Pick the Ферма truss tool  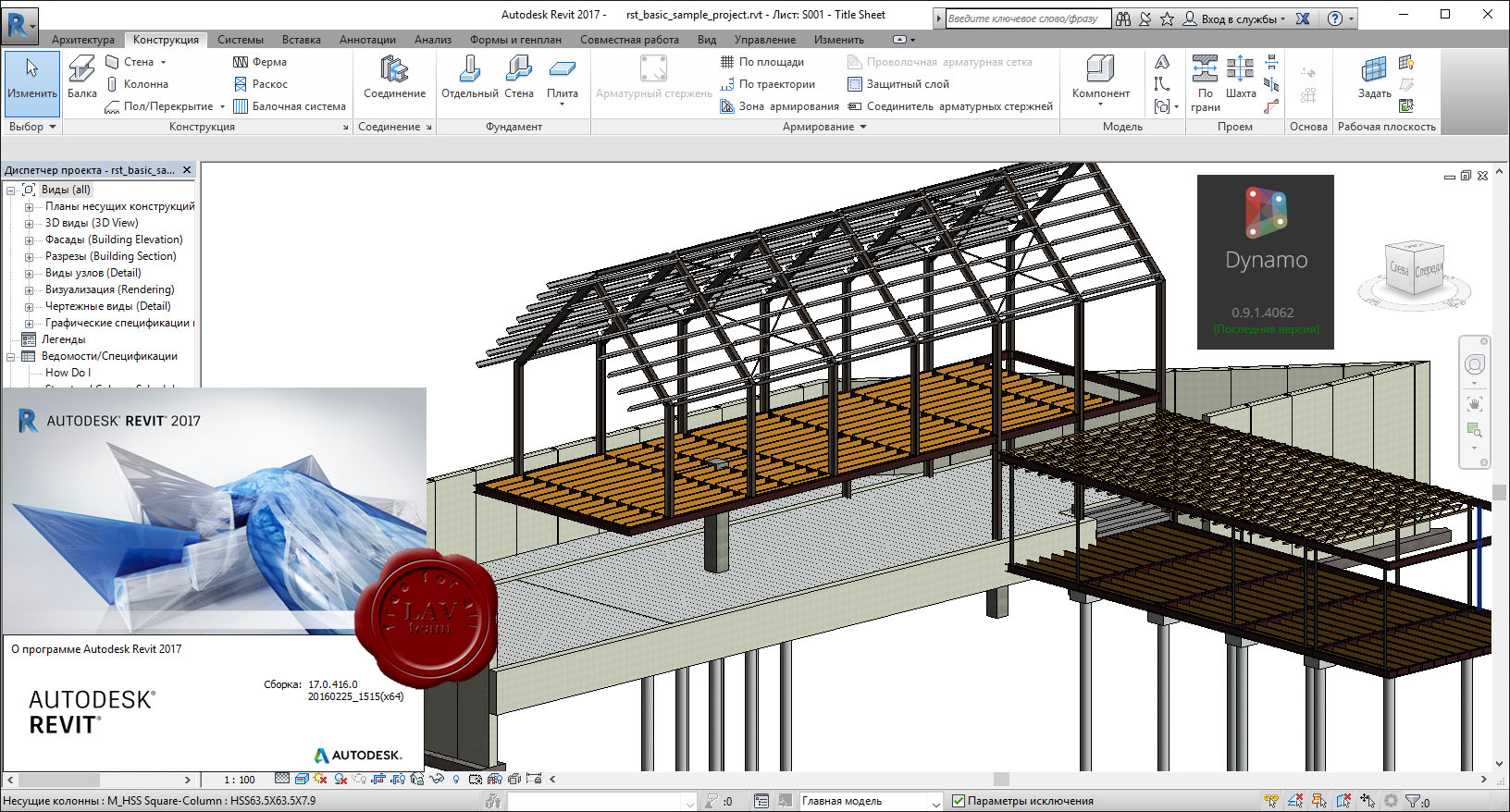260,62
